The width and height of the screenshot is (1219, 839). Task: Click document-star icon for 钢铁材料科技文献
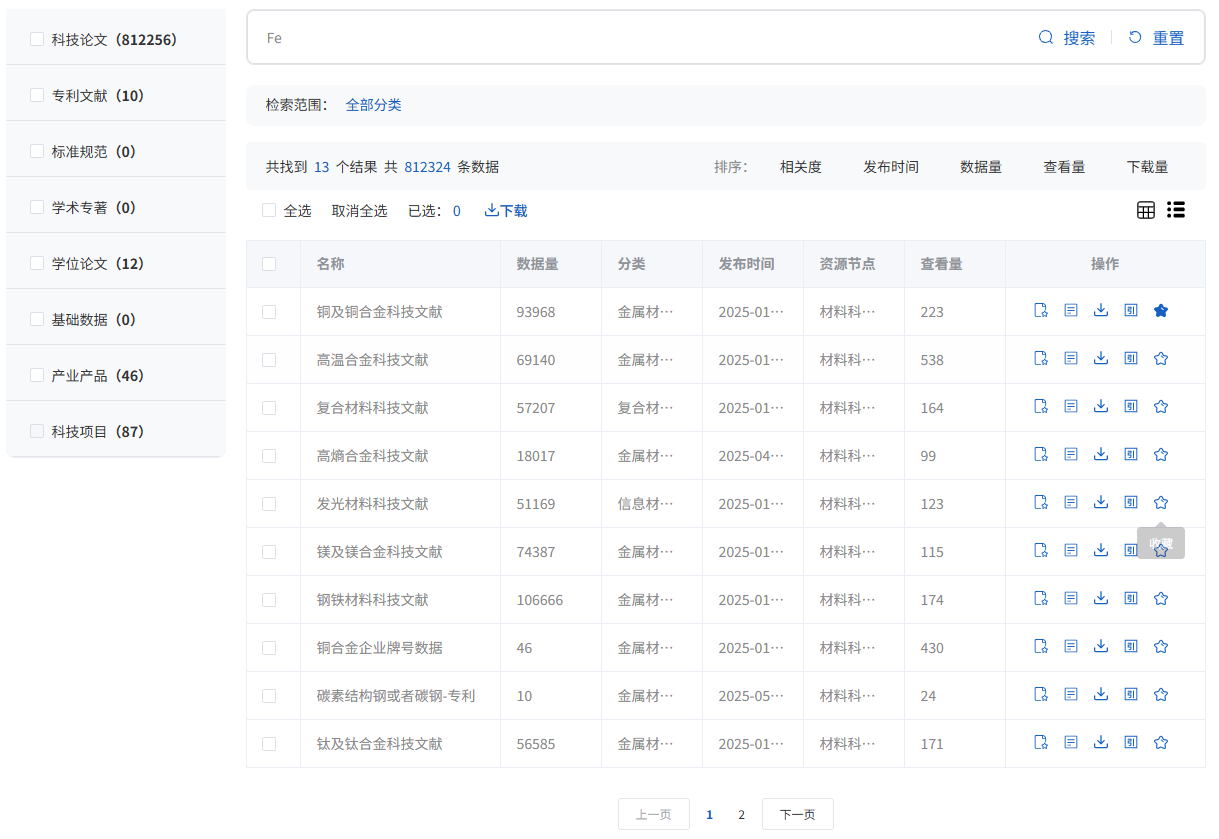coord(1041,599)
